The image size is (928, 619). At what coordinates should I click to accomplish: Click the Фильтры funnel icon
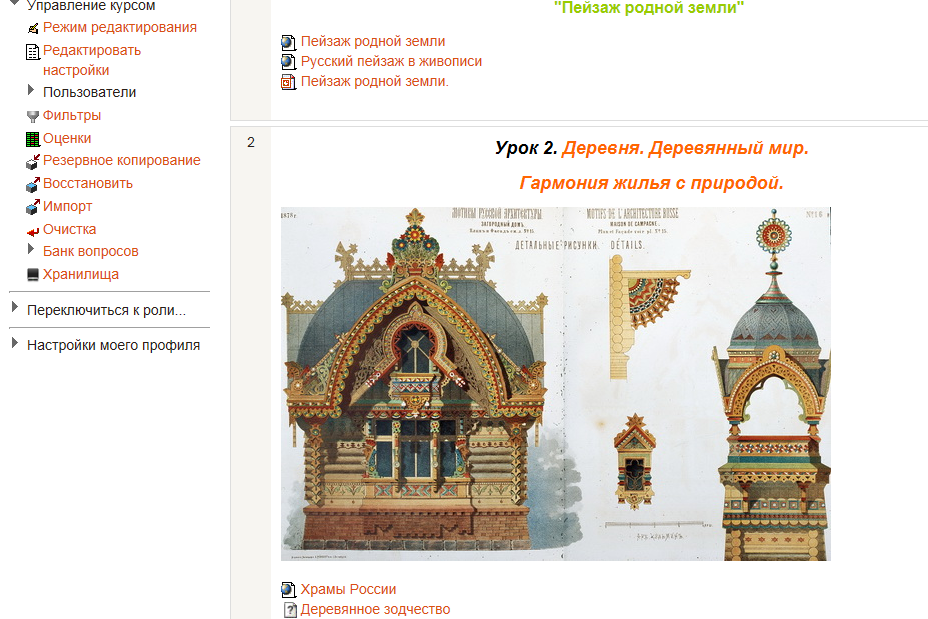click(x=33, y=116)
